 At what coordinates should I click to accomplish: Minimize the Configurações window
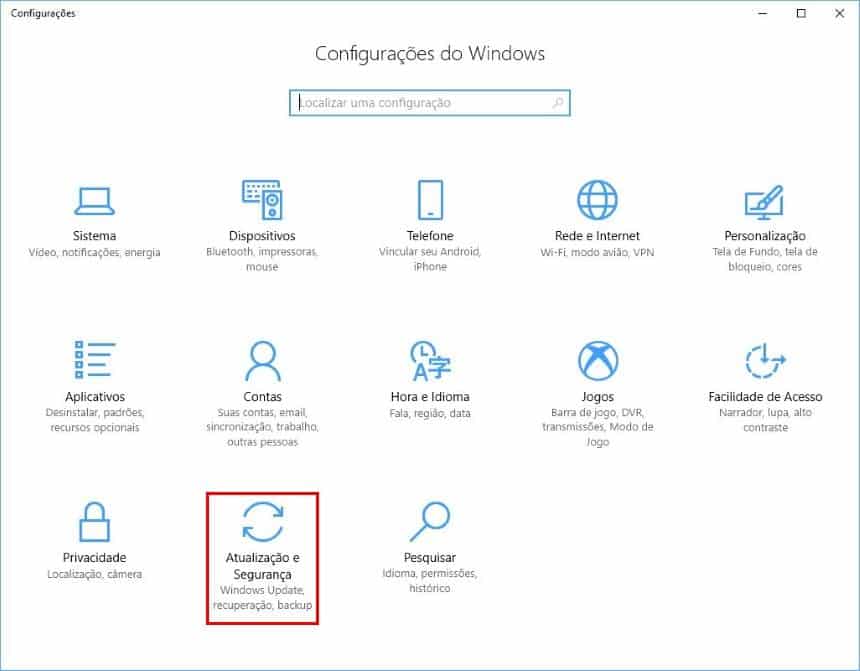click(762, 13)
